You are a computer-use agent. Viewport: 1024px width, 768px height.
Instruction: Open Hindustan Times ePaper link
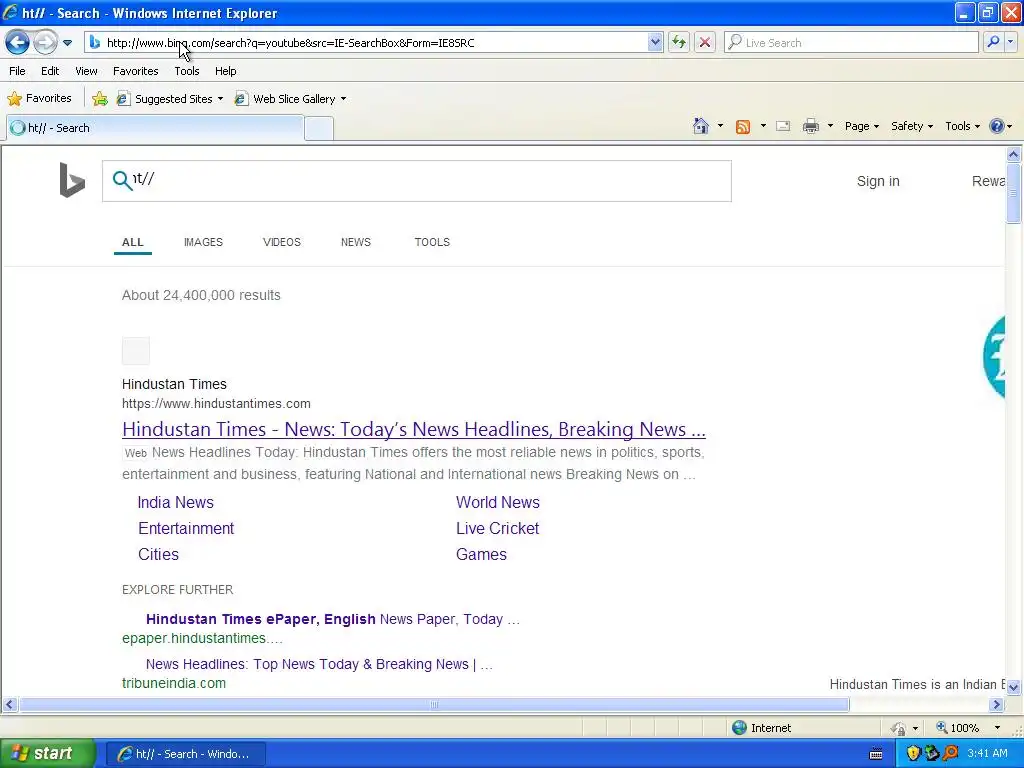[x=332, y=619]
